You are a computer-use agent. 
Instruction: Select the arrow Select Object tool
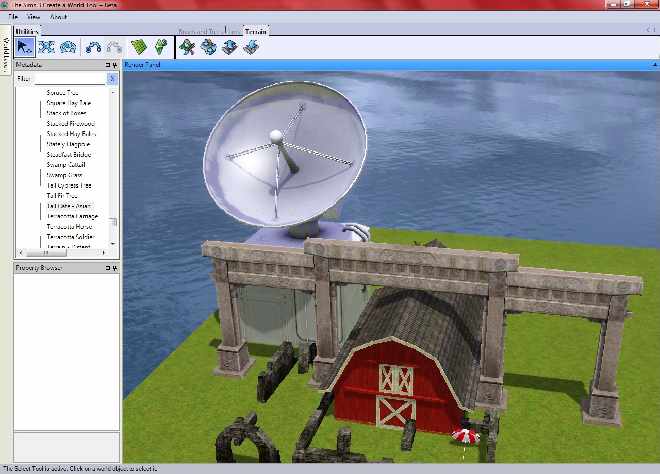(x=25, y=47)
